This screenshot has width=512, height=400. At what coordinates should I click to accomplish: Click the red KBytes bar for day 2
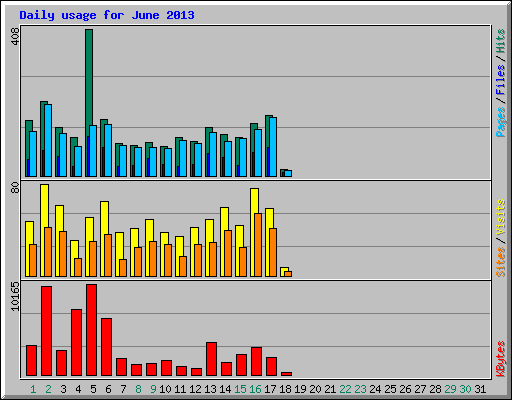[46, 331]
